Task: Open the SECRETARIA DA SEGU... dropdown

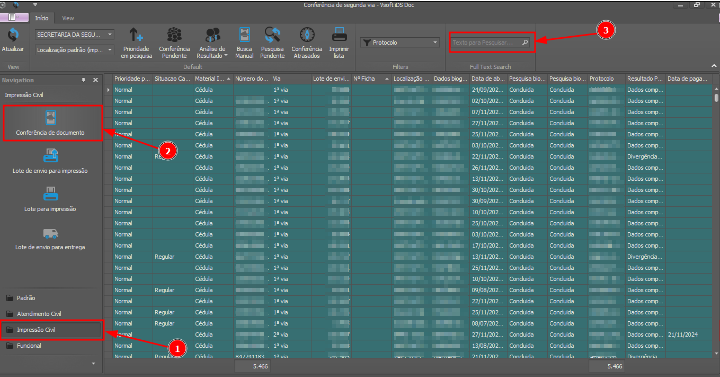Action: [x=110, y=34]
